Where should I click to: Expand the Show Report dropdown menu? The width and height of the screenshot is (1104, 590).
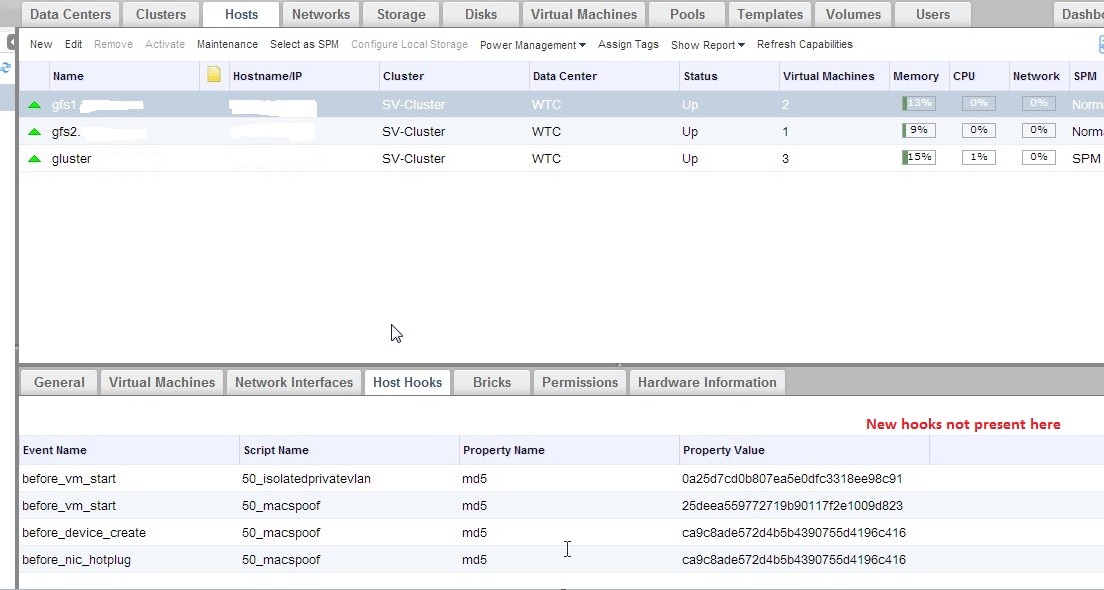[707, 45]
